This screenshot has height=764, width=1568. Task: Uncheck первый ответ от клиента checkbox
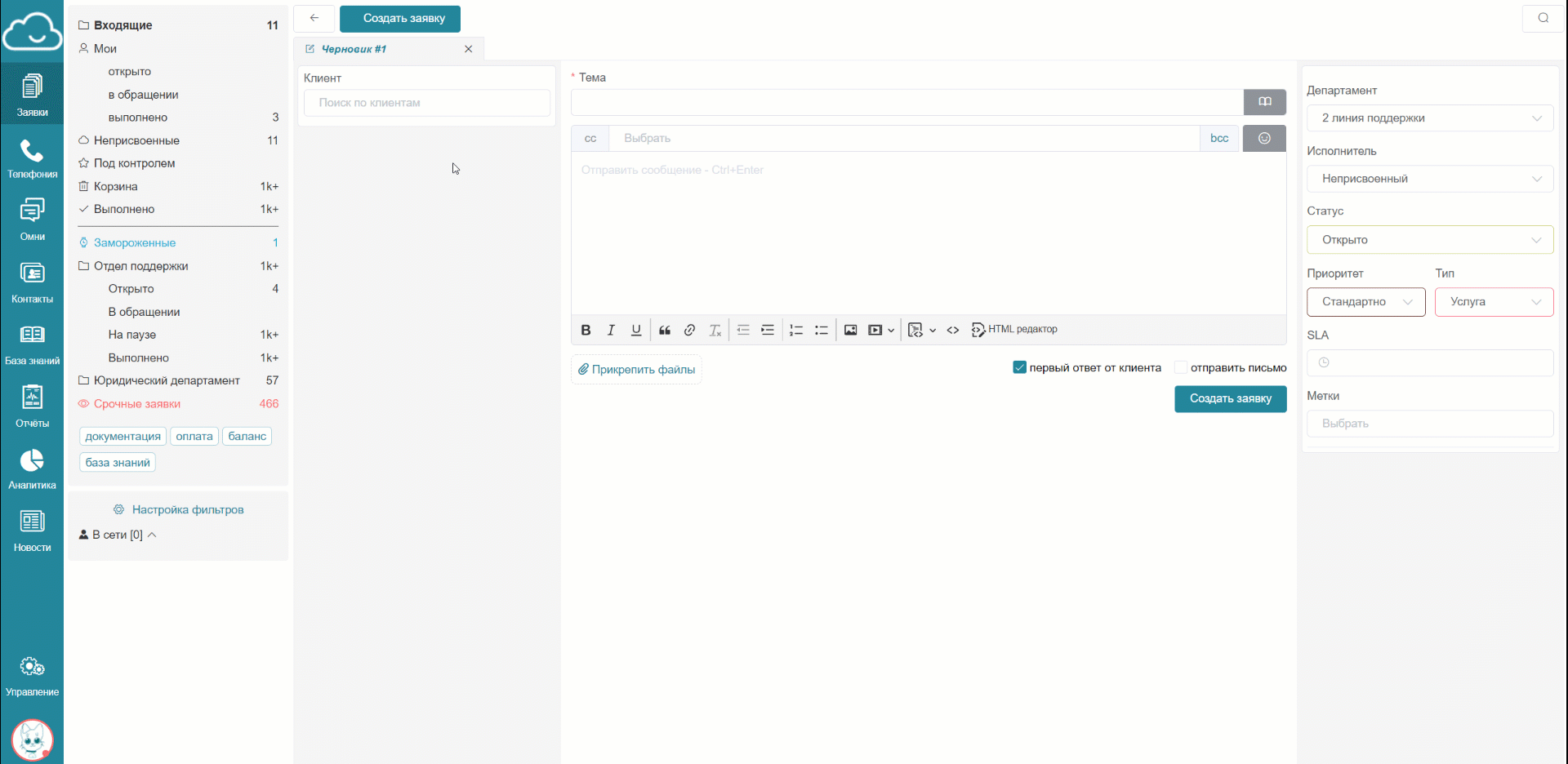1019,367
